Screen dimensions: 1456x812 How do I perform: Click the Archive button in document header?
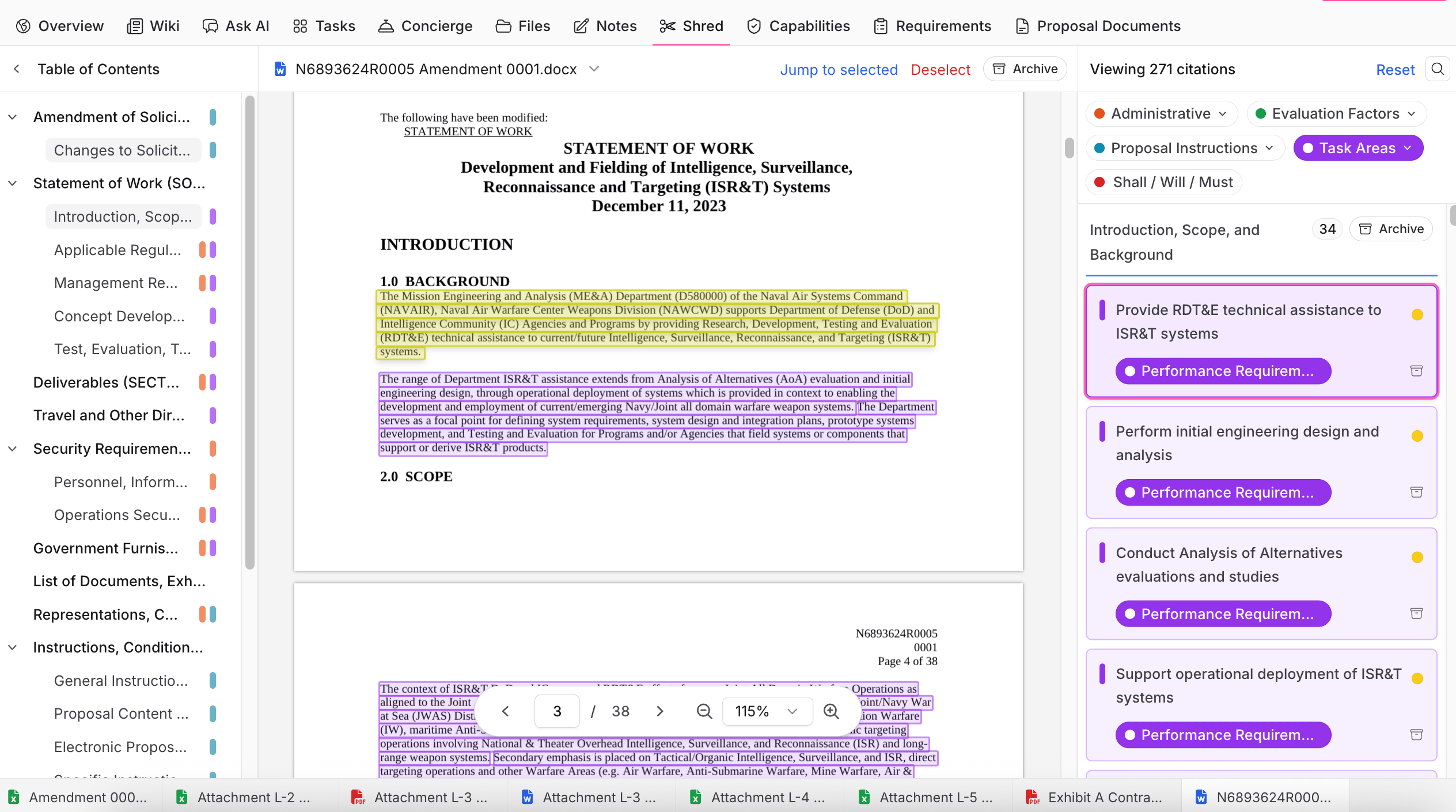(x=1025, y=69)
